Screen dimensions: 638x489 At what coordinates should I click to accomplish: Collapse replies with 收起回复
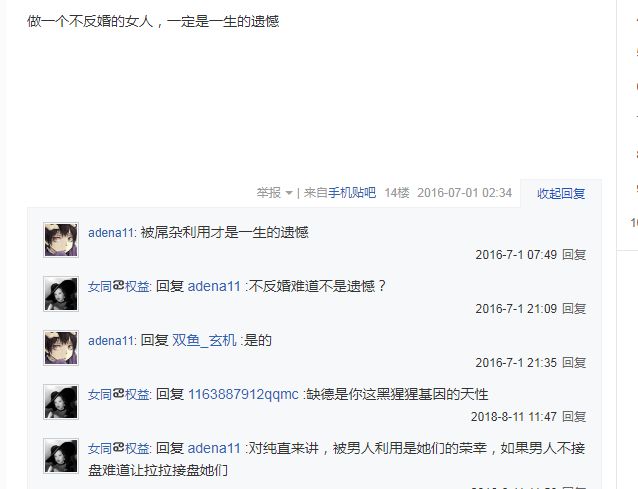[x=561, y=193]
